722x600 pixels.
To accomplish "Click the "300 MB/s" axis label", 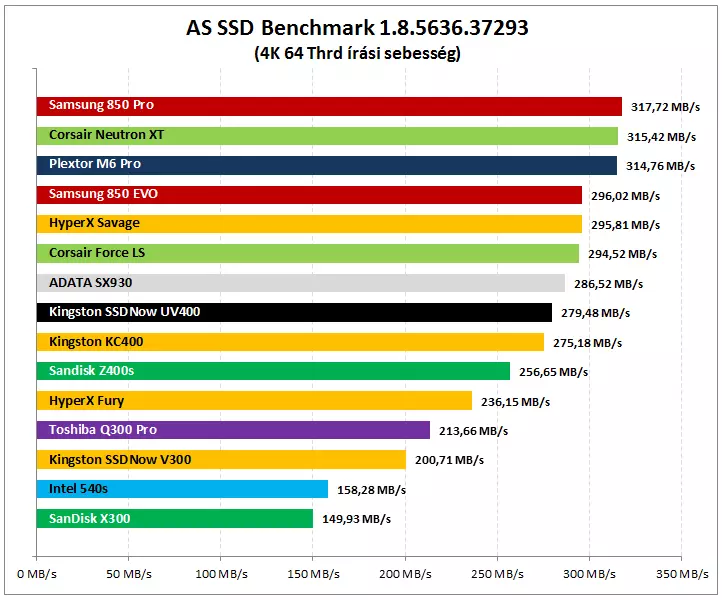I will pyautogui.click(x=589, y=574).
